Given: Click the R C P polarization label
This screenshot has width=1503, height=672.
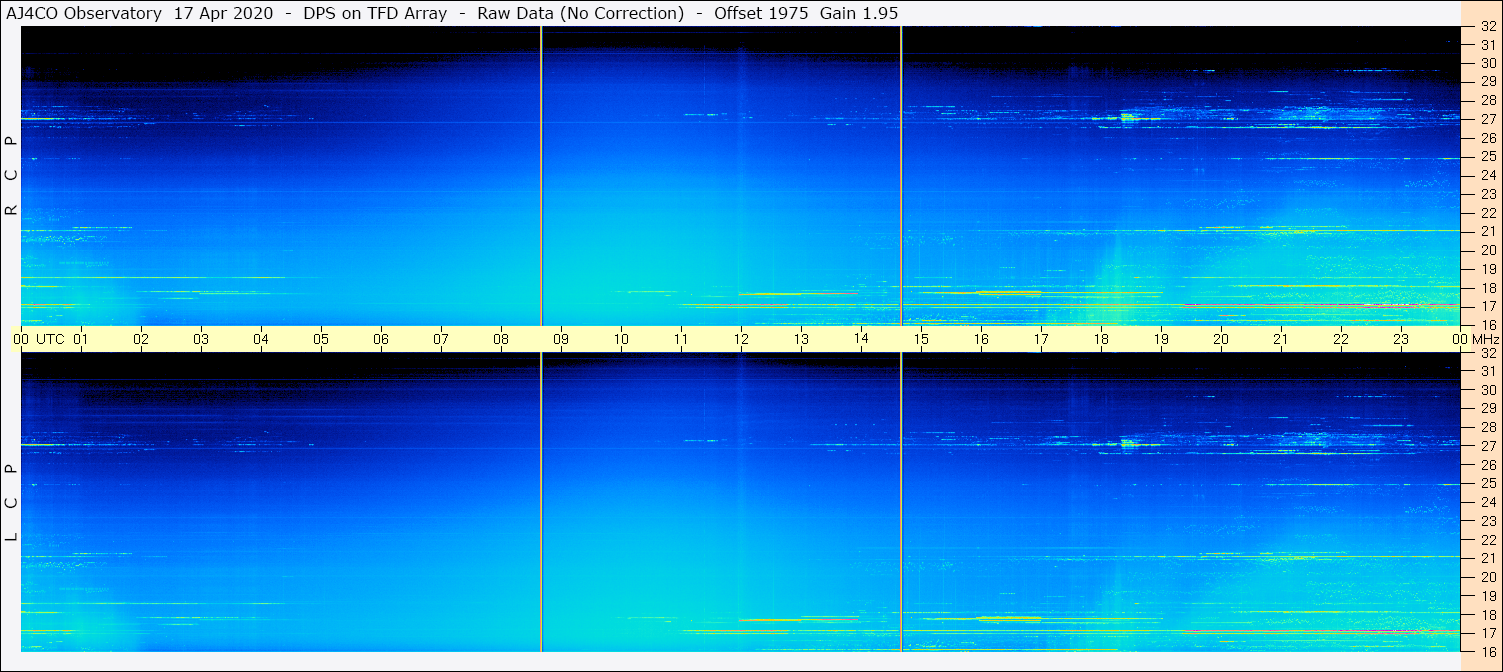Looking at the screenshot, I should tap(12, 176).
